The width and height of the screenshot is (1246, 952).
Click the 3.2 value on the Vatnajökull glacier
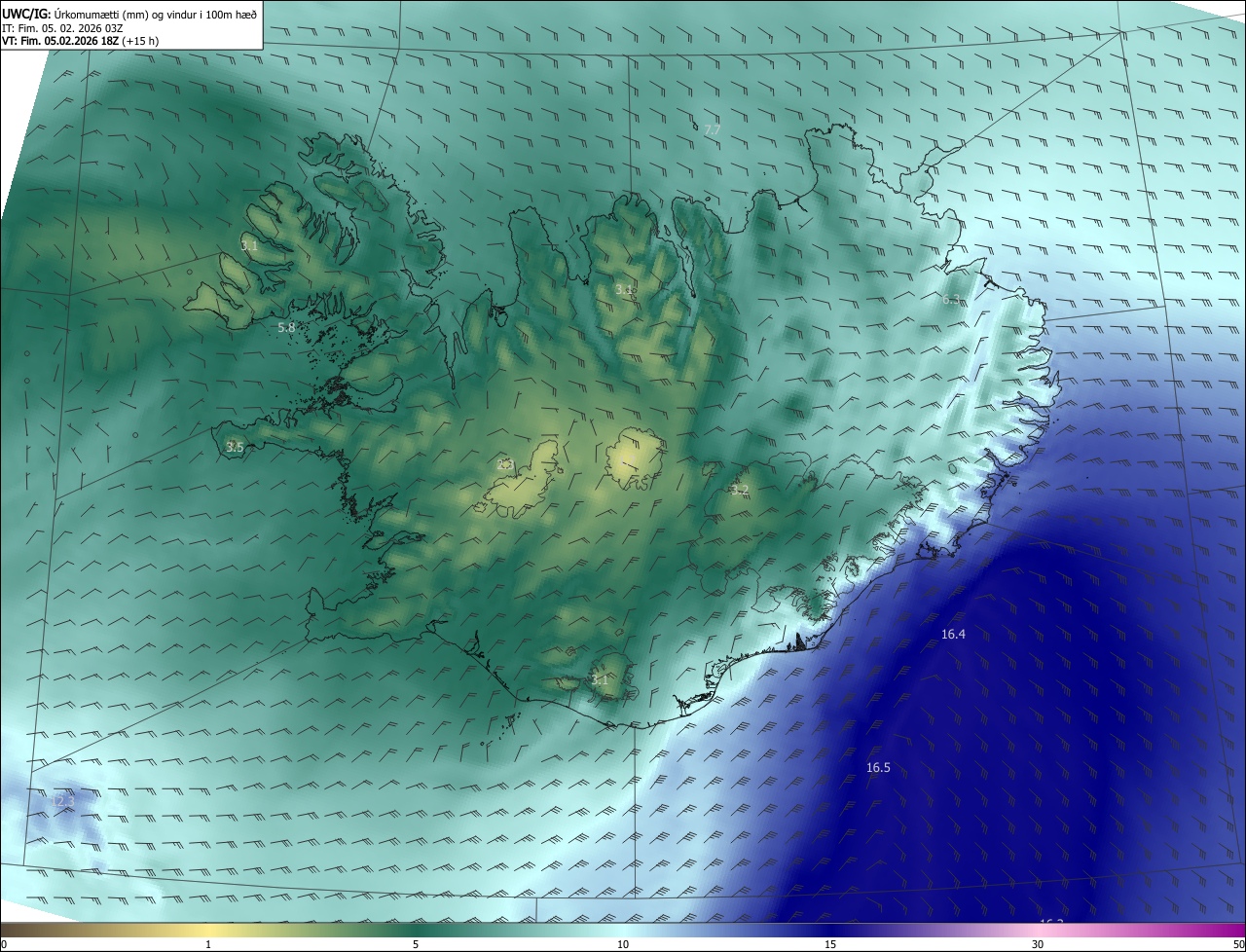point(740,491)
